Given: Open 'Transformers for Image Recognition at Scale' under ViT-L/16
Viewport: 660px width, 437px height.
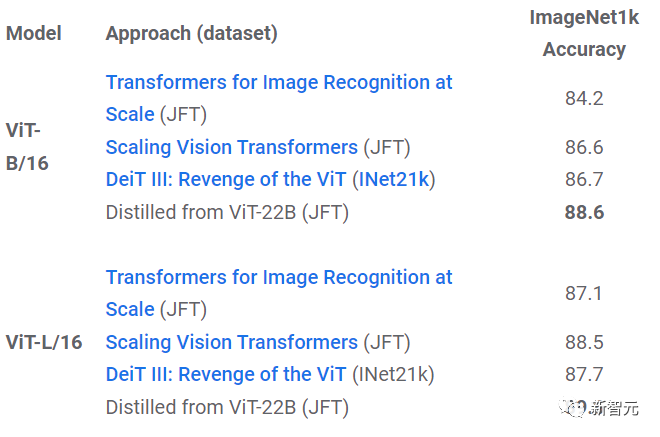Looking at the screenshot, I should tap(278, 277).
